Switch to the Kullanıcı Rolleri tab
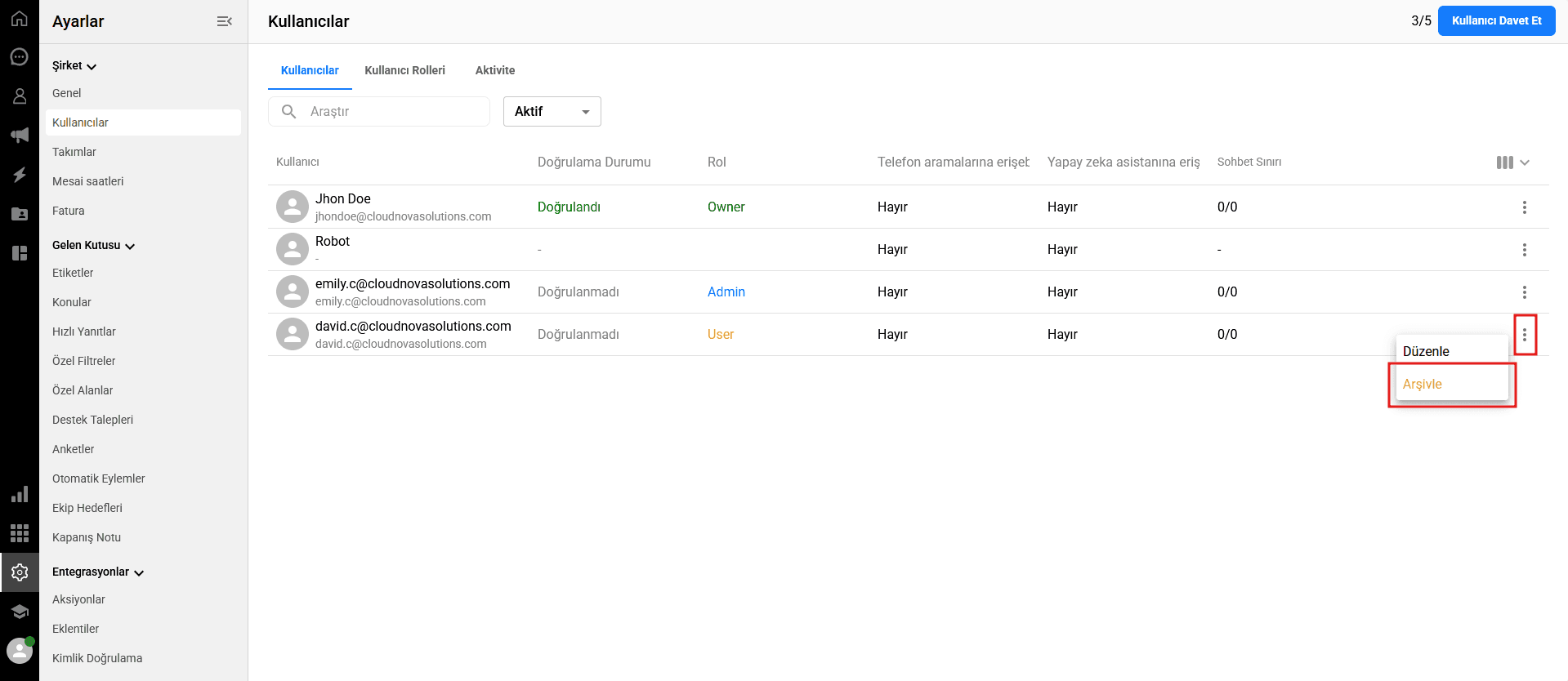The height and width of the screenshot is (681, 1568). point(404,70)
